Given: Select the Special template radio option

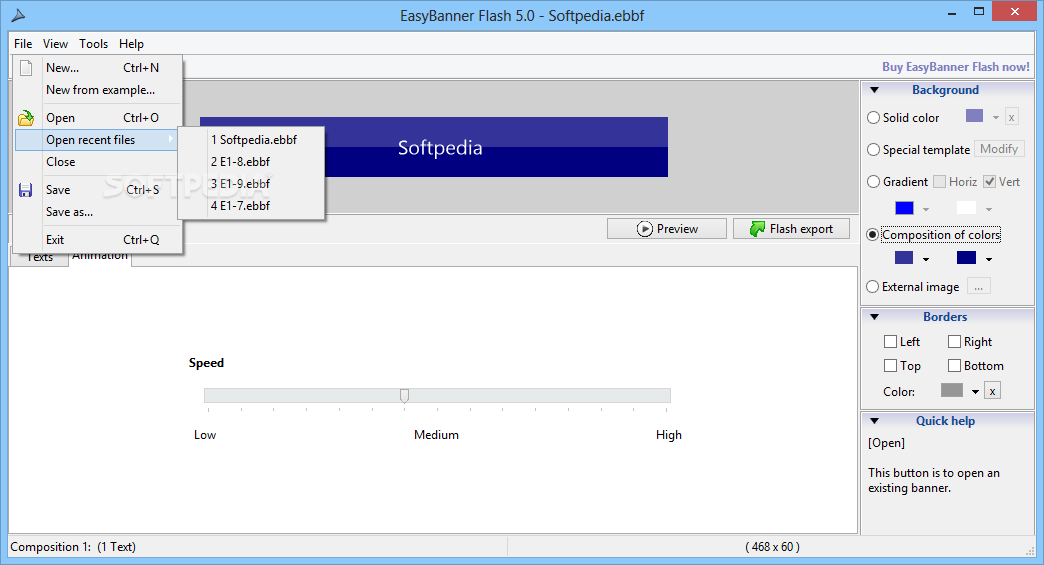Looking at the screenshot, I should [x=874, y=150].
